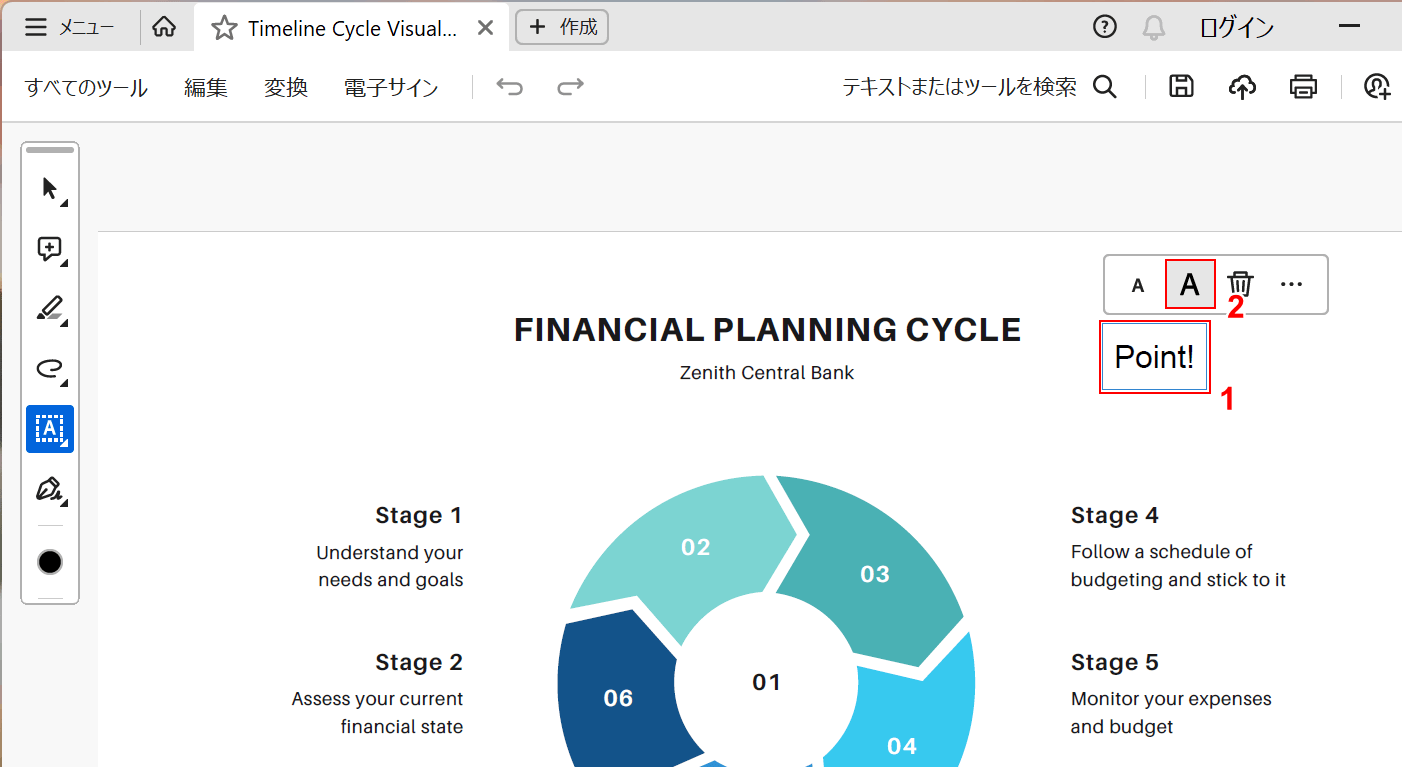Click the ログイン link
Image resolution: width=1402 pixels, height=767 pixels.
pyautogui.click(x=1236, y=28)
